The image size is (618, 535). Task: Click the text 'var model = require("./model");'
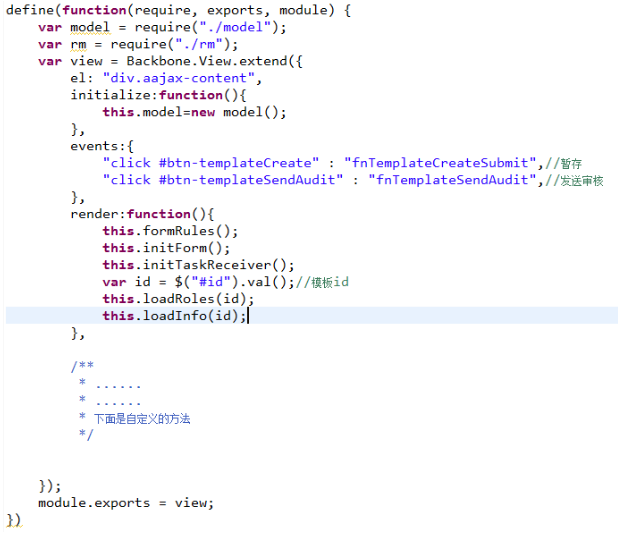tap(162, 27)
